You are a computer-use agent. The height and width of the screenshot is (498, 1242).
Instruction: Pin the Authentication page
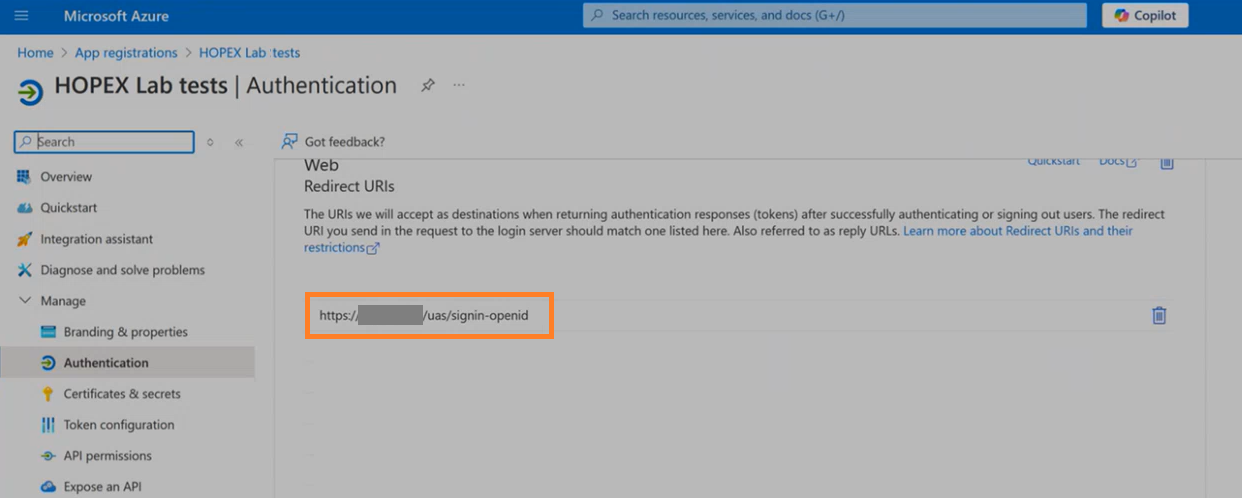click(x=428, y=86)
